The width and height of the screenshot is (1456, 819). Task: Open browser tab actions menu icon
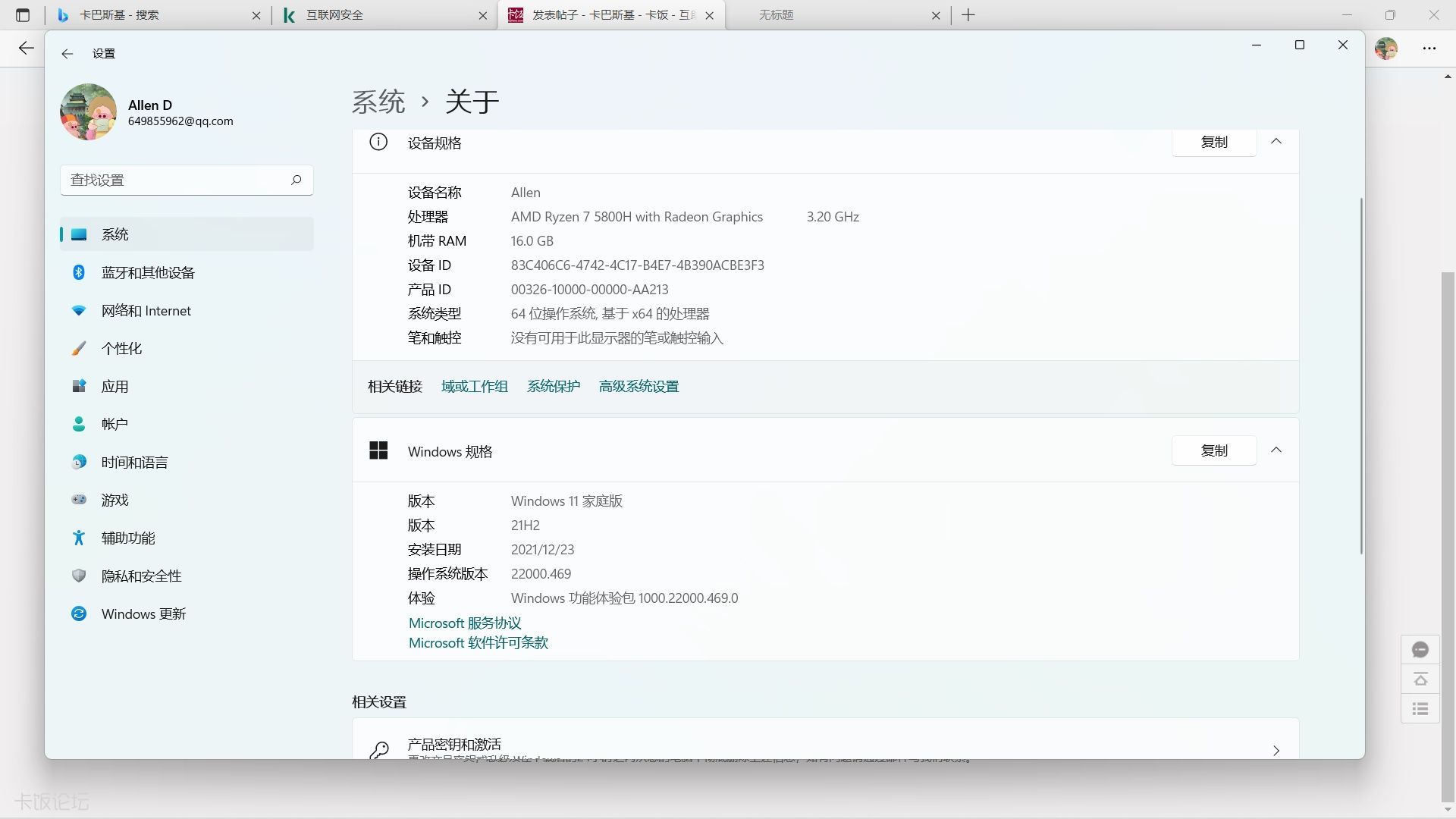click(x=23, y=14)
